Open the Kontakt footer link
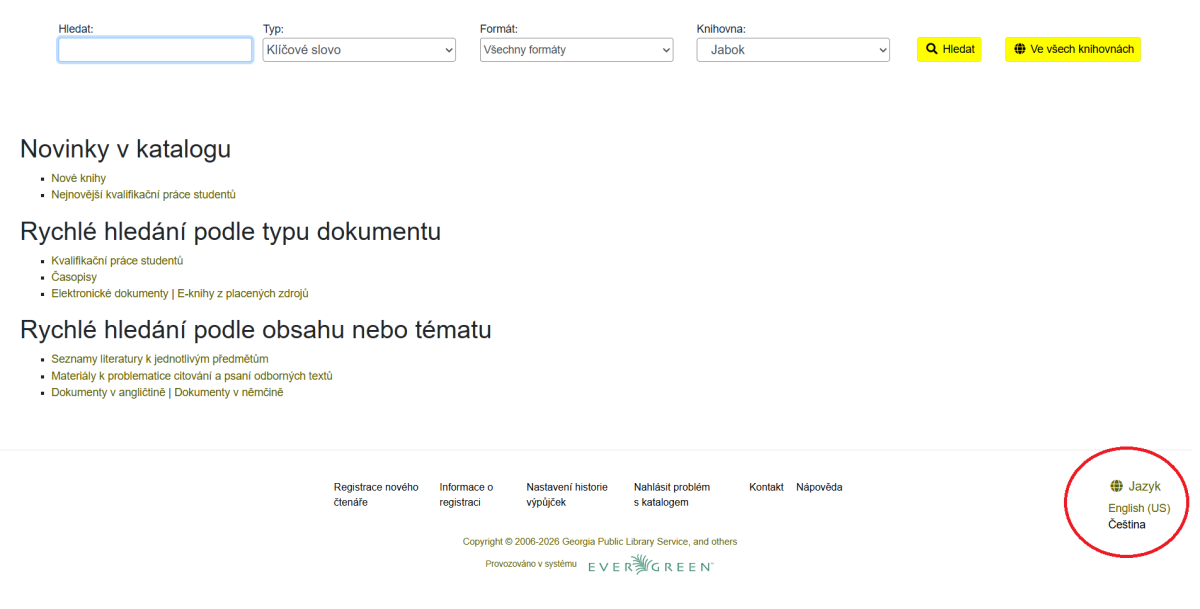1200x609 pixels. [x=766, y=487]
